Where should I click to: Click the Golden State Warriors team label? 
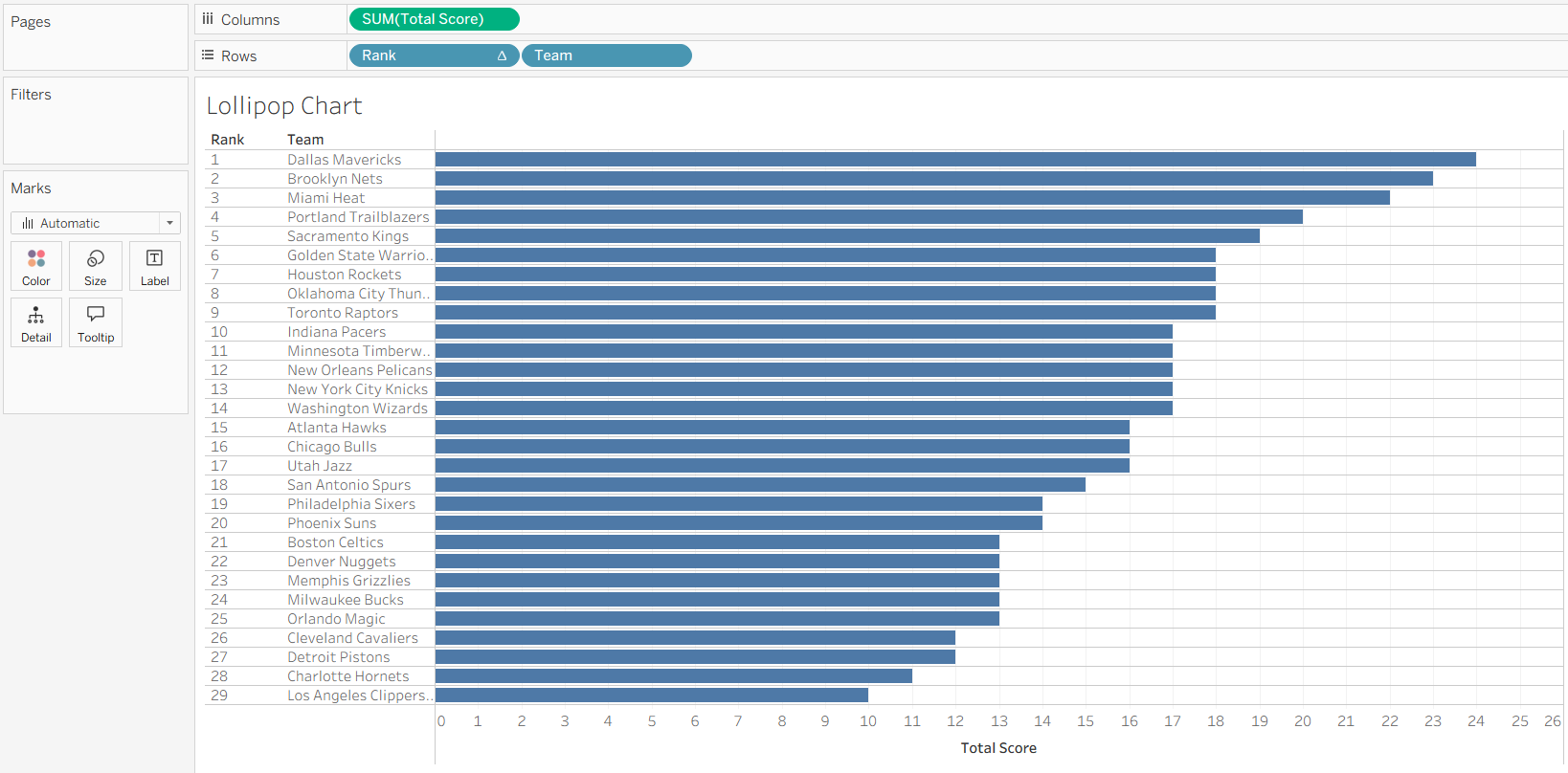(360, 255)
